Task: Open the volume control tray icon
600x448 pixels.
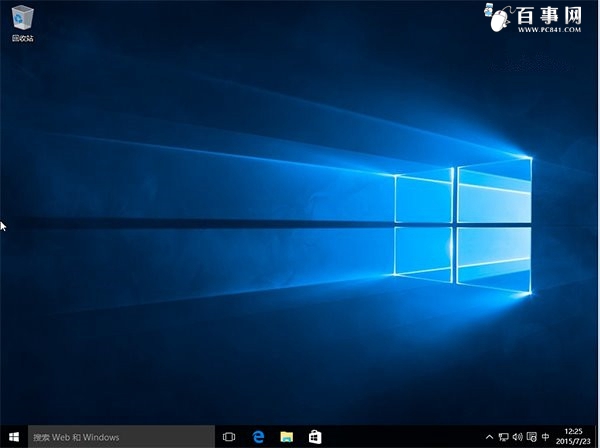Action: tap(517, 437)
